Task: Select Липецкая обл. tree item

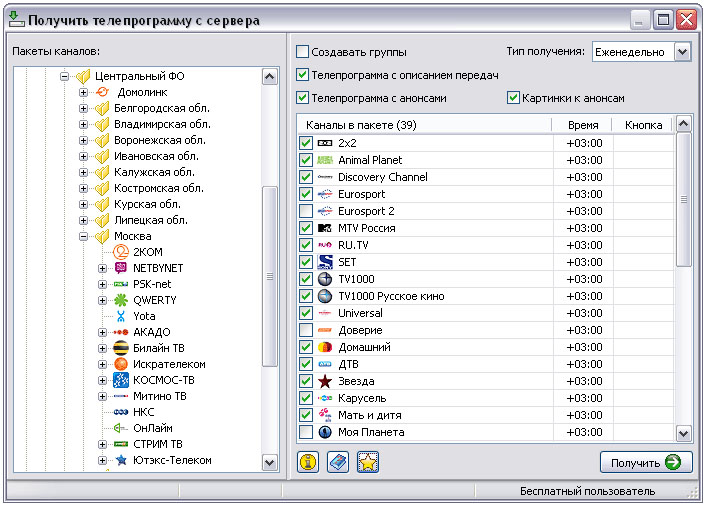Action: coord(151,220)
